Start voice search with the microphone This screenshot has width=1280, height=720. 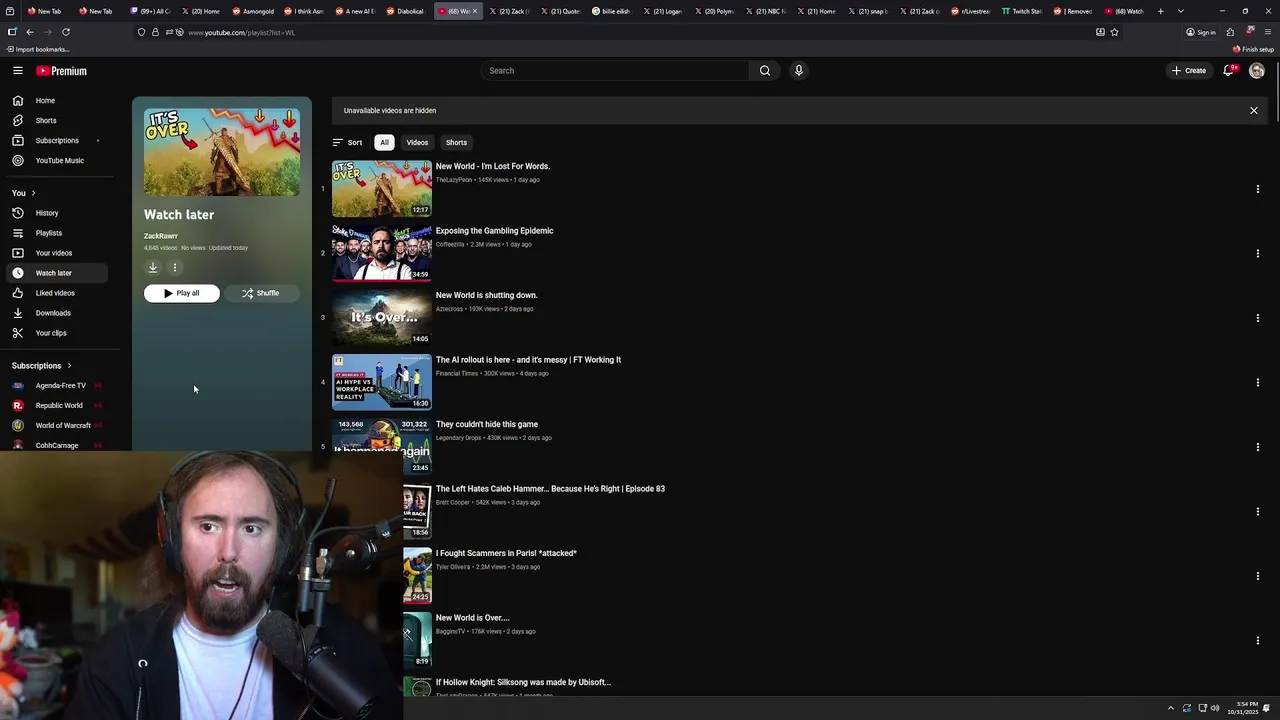click(798, 71)
